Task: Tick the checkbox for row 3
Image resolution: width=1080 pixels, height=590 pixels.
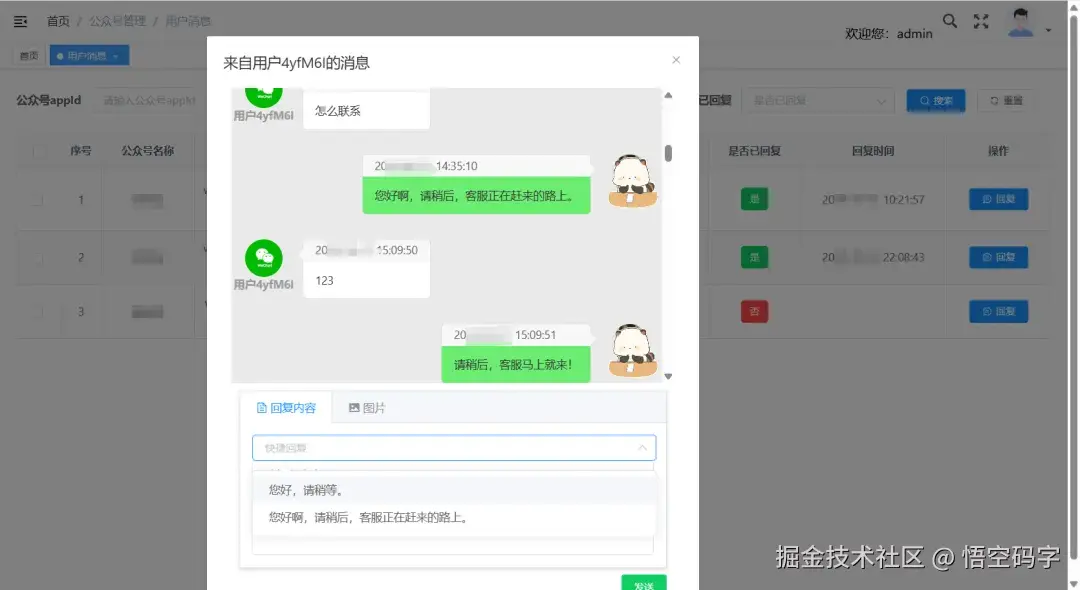Action: 41,311
